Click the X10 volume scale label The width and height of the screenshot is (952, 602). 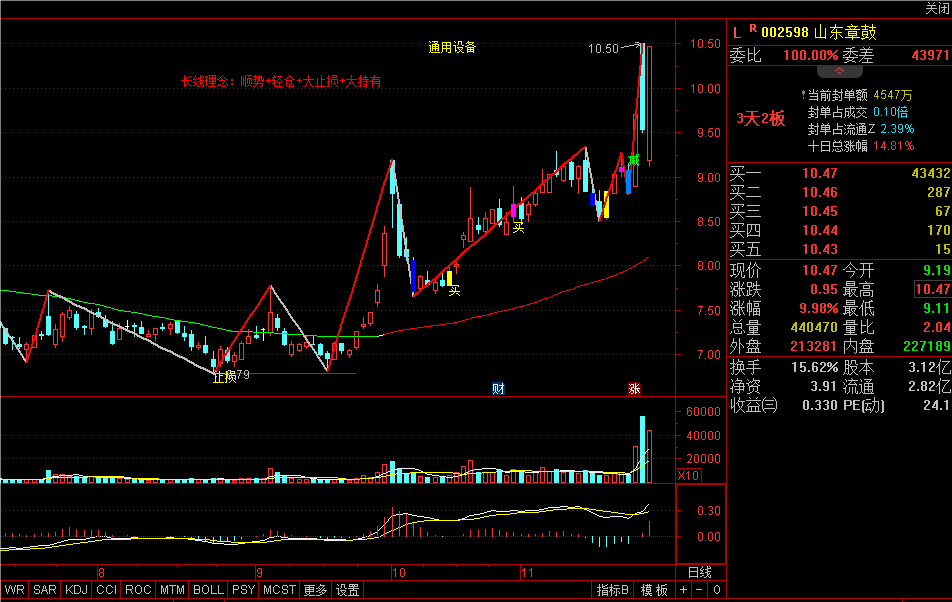tap(688, 475)
